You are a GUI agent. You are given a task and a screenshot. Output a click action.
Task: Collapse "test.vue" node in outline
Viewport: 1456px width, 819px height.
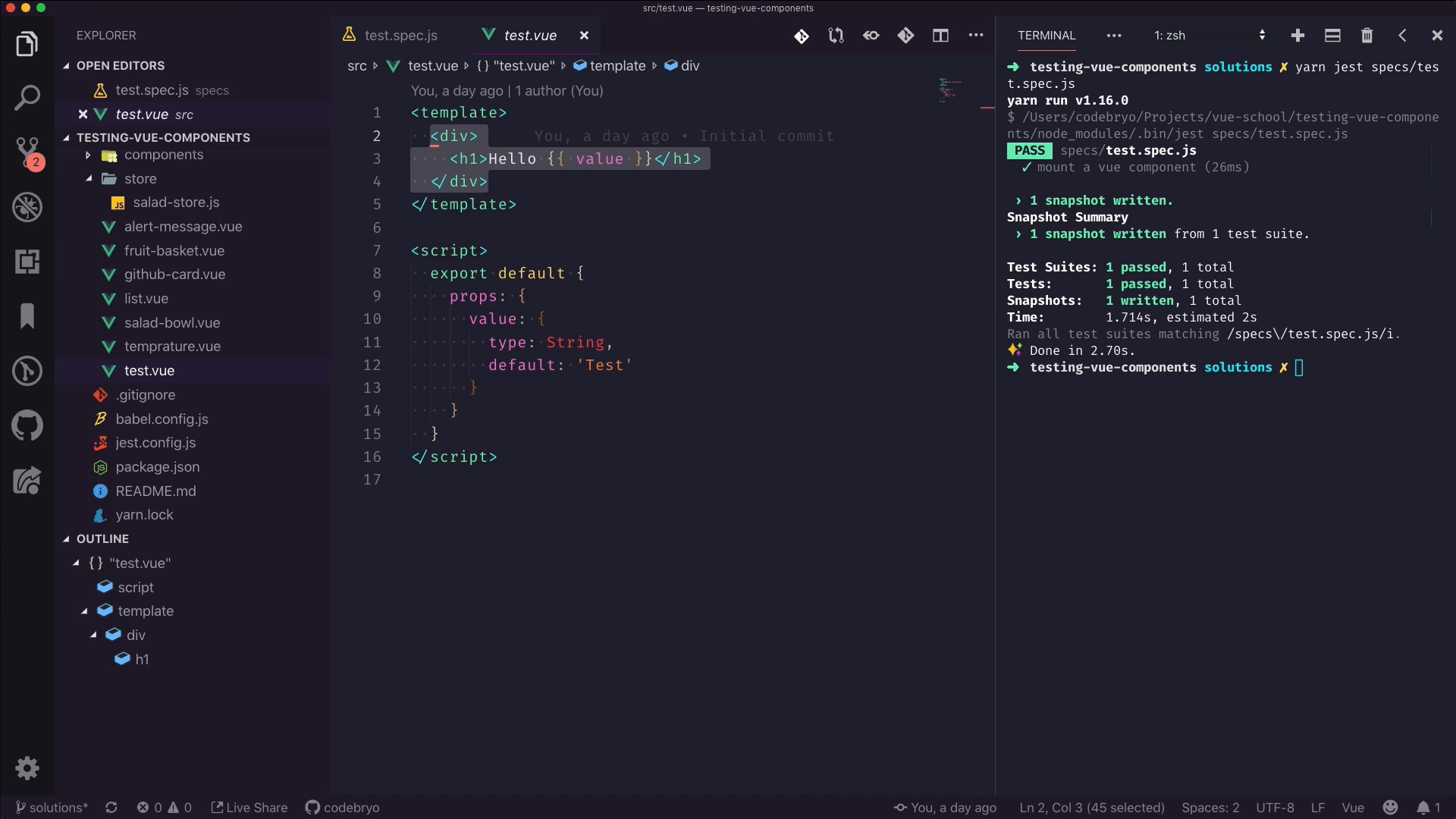click(x=77, y=563)
